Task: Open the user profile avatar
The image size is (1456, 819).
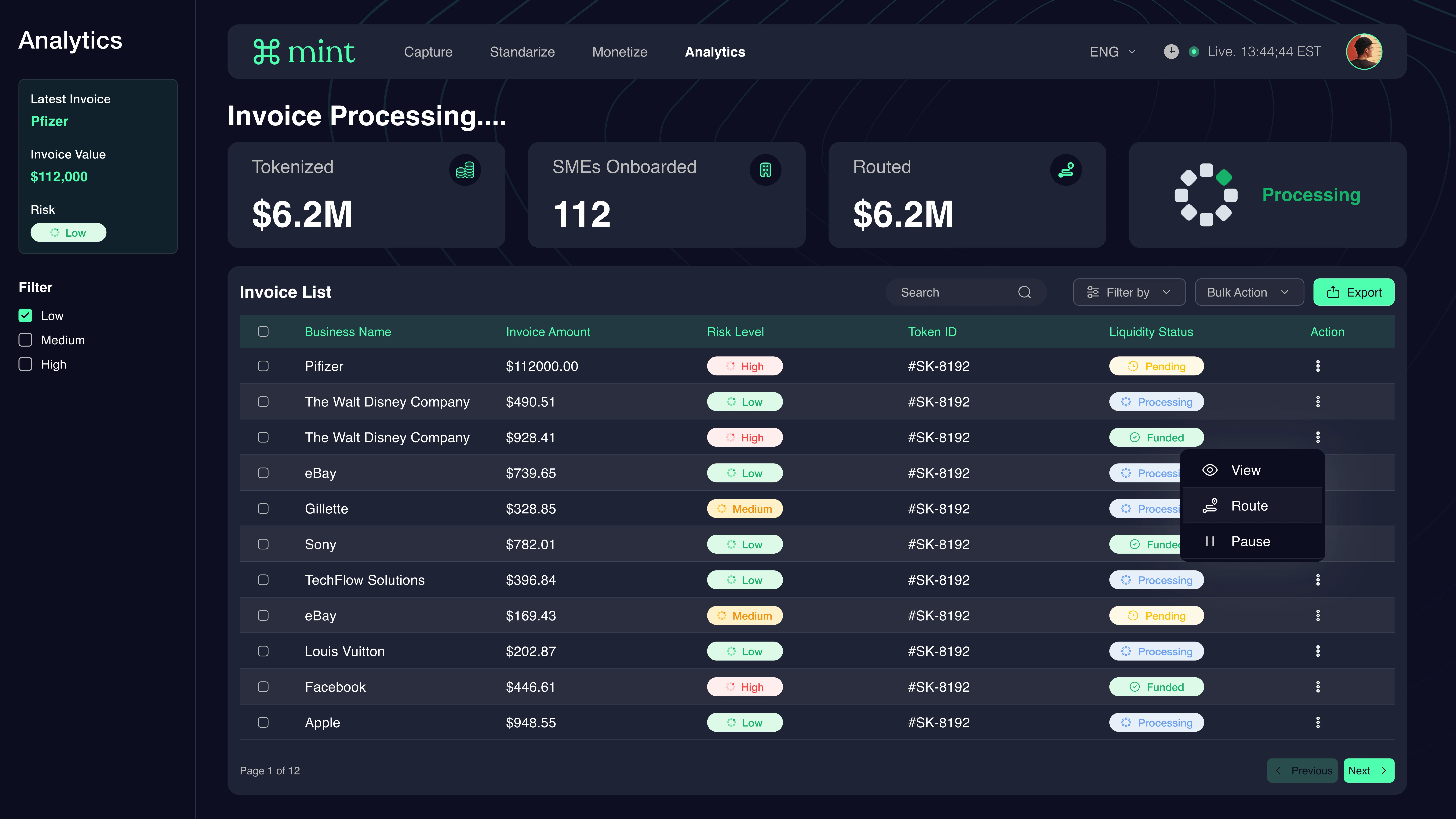Action: (x=1364, y=51)
